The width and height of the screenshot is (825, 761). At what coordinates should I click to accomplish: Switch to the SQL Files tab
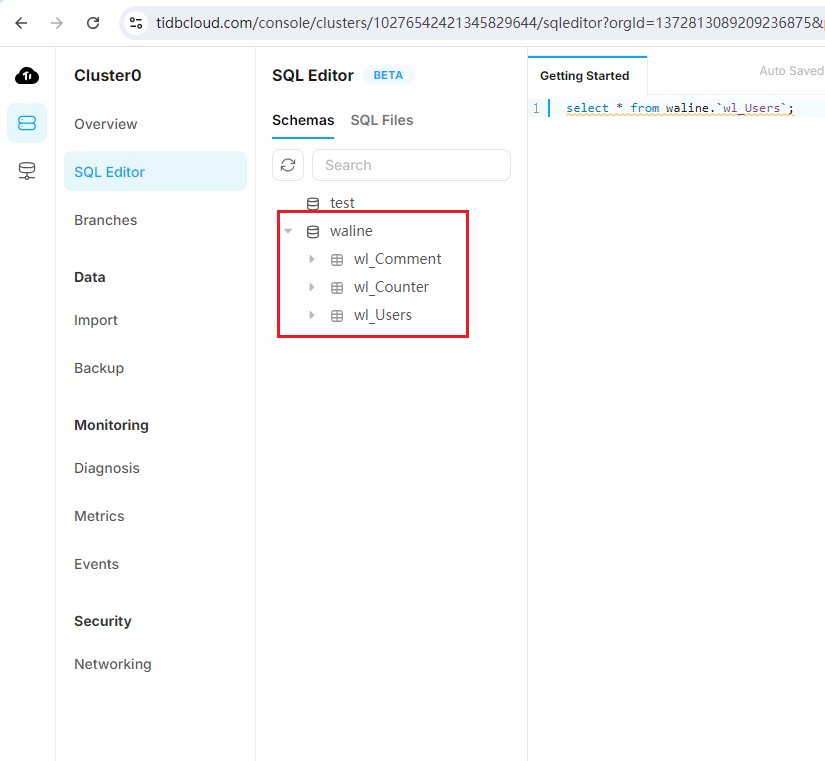[382, 121]
